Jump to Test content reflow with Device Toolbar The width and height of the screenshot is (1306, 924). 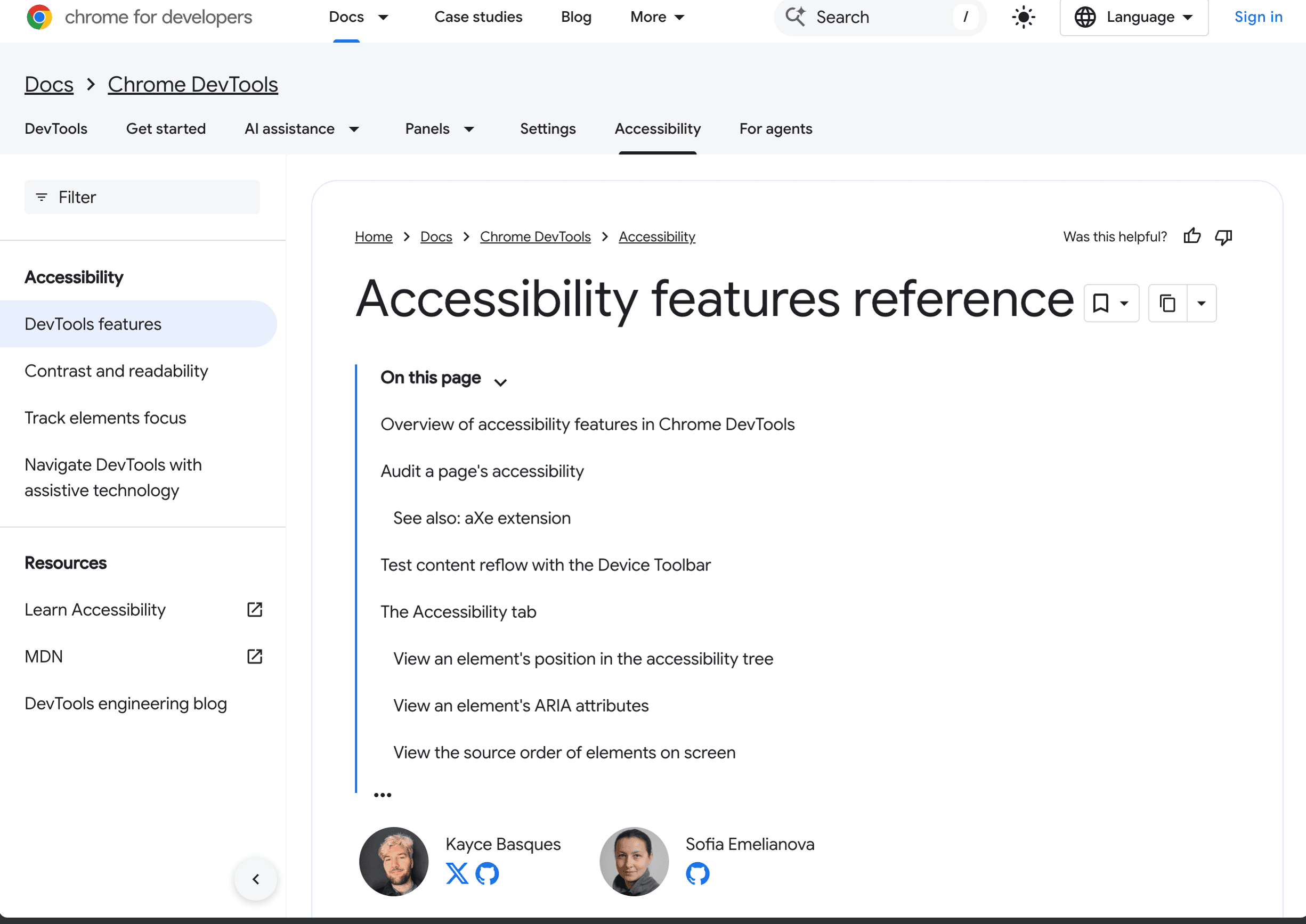[x=546, y=565]
